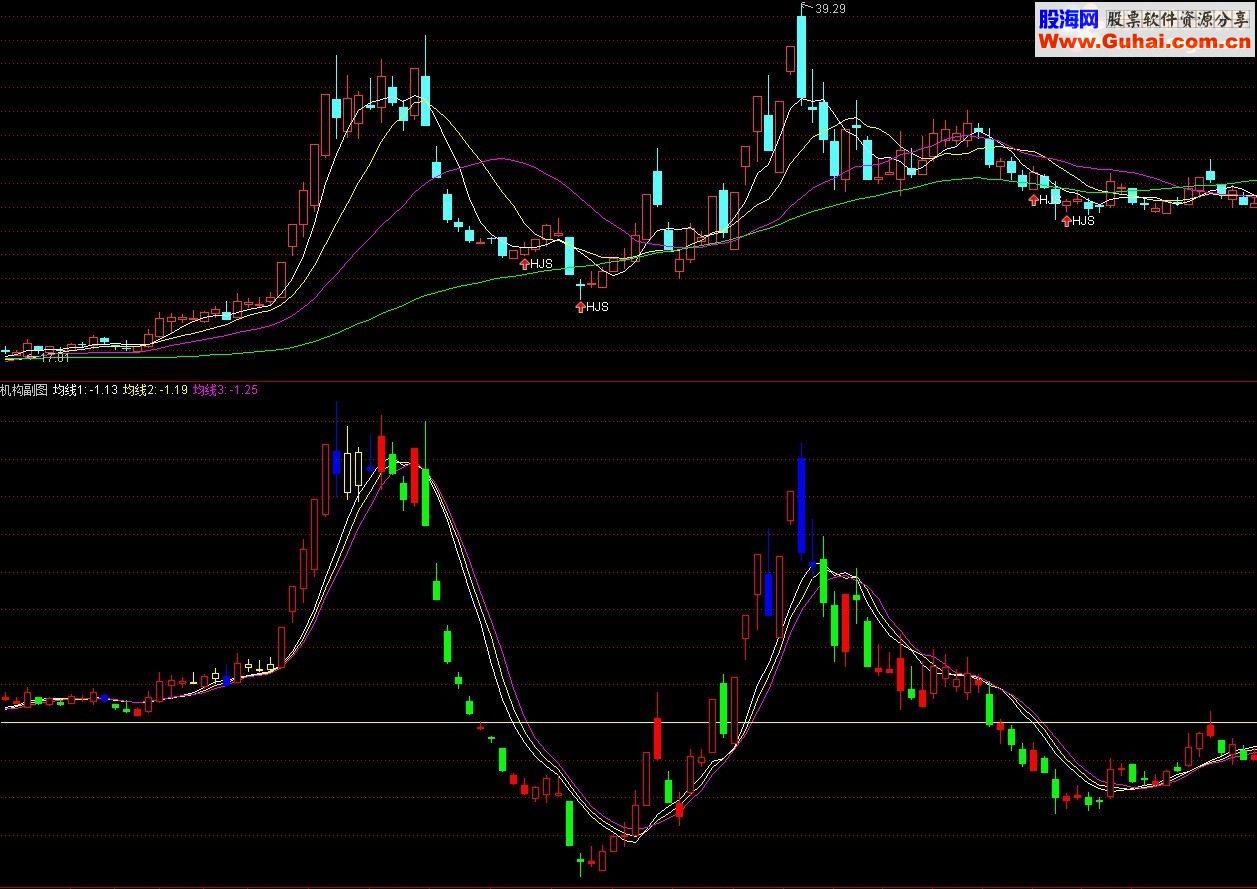Click the upper HJS arrow in the right-side pair
Screen dimensions: 1257x889
(x=1033, y=200)
